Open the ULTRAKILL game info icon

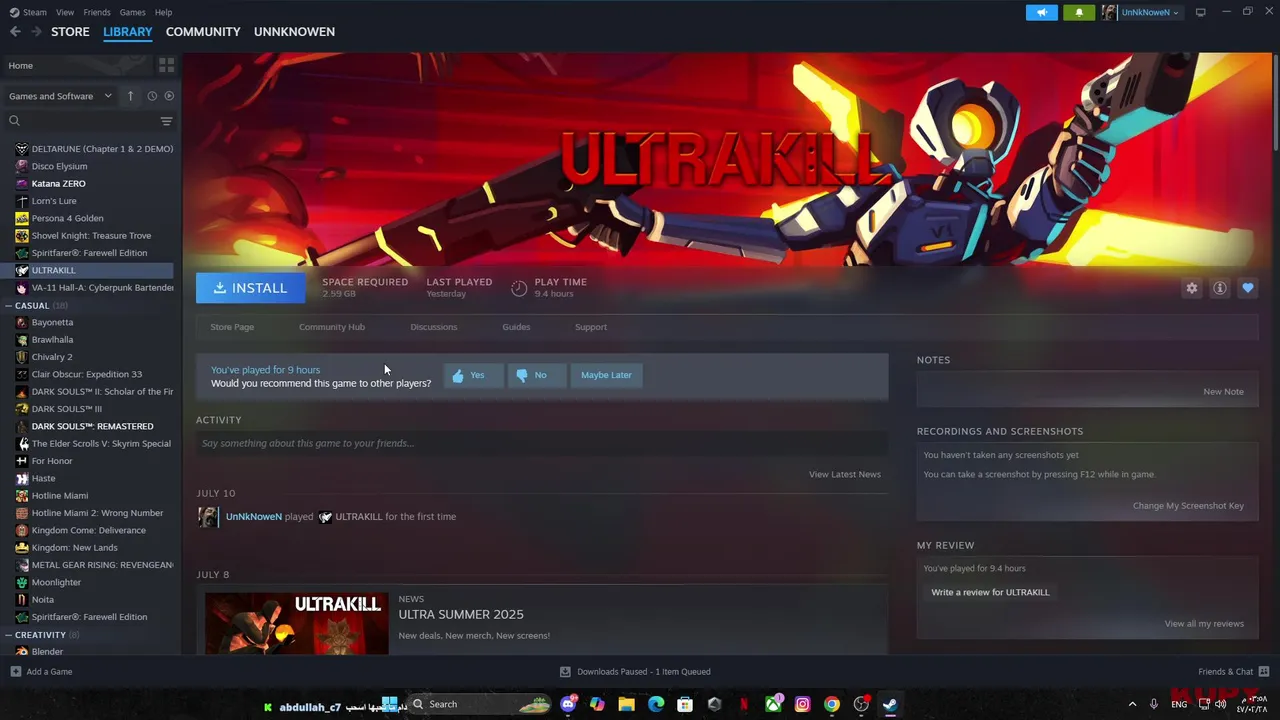pyautogui.click(x=1219, y=288)
